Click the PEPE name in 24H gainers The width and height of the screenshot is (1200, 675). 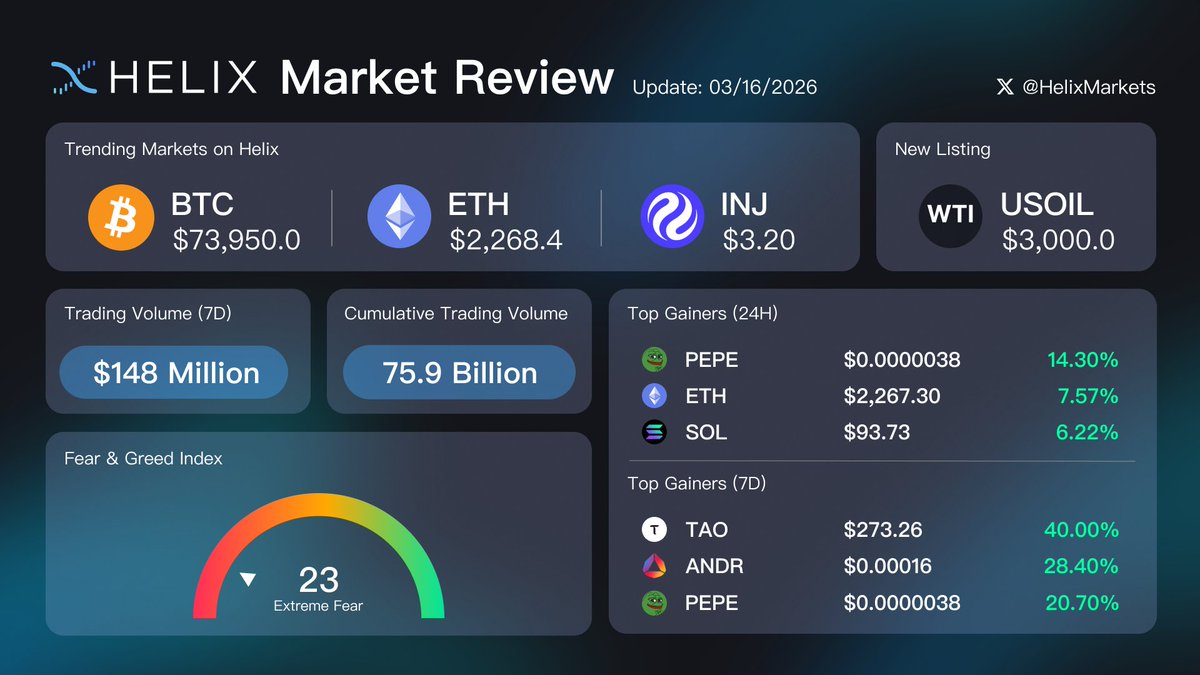(x=711, y=360)
